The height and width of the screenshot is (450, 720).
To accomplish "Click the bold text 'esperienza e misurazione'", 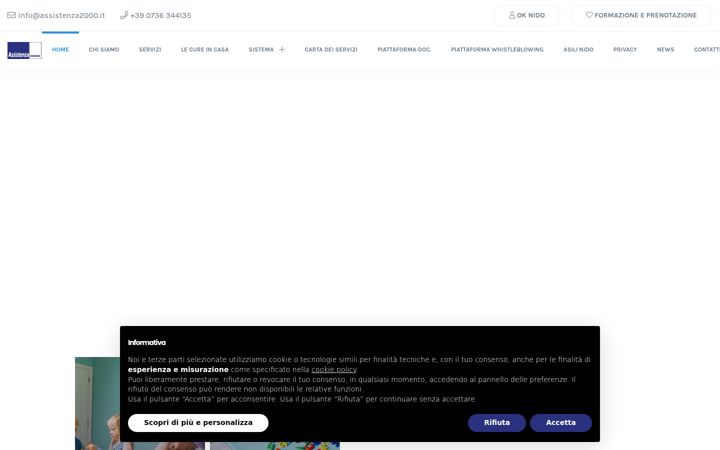I will click(178, 370).
